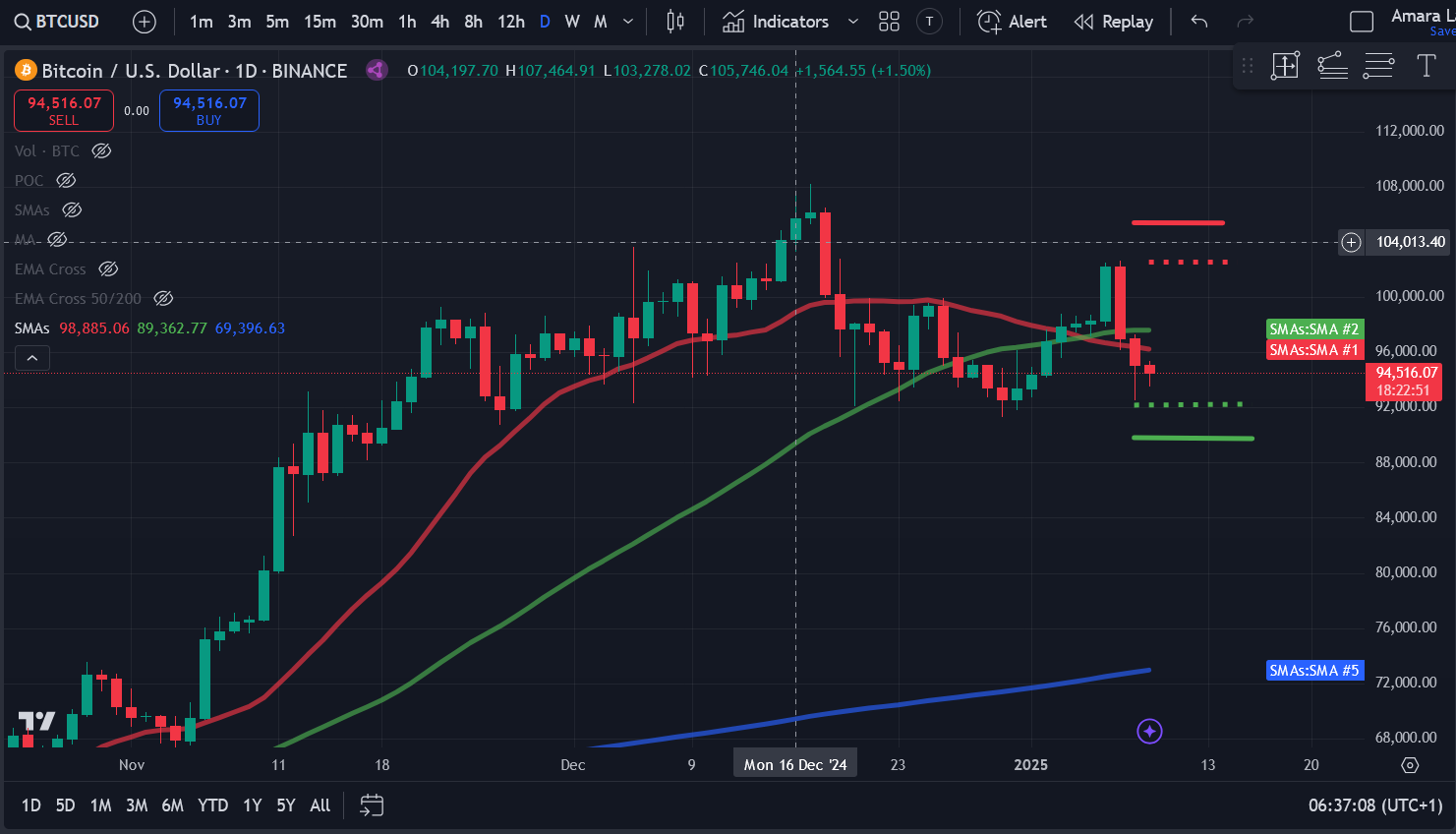This screenshot has height=834, width=1456.
Task: Click the SMAs:SMA #5 price label
Action: [x=1314, y=671]
